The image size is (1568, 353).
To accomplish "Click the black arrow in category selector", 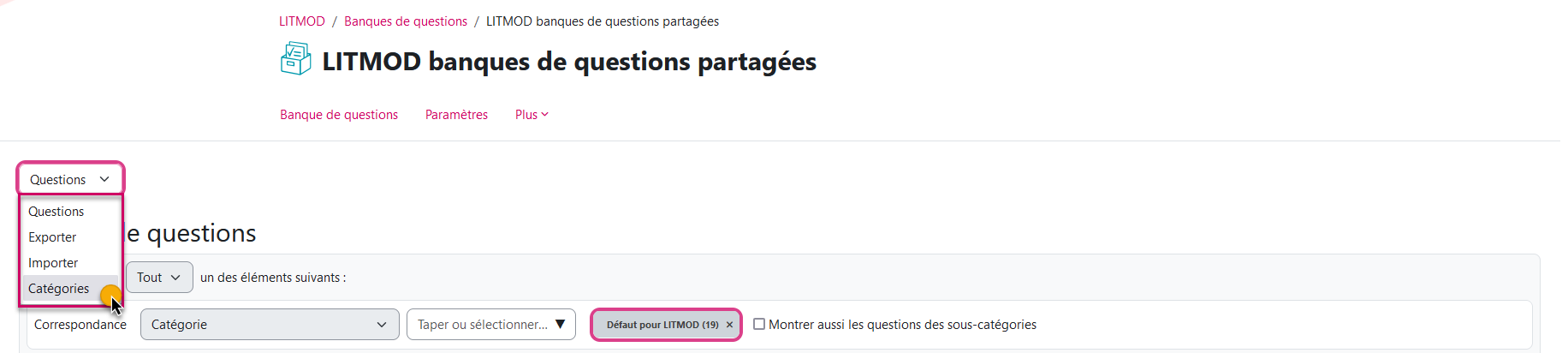I will (561, 325).
